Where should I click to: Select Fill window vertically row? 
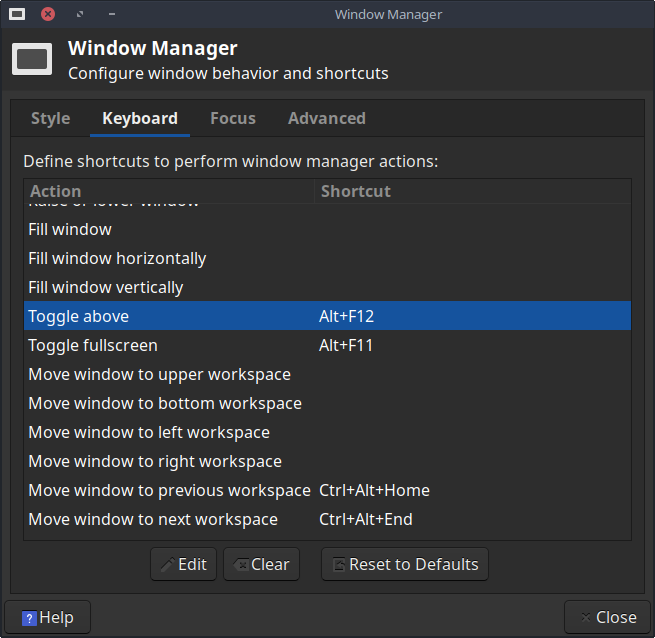328,287
